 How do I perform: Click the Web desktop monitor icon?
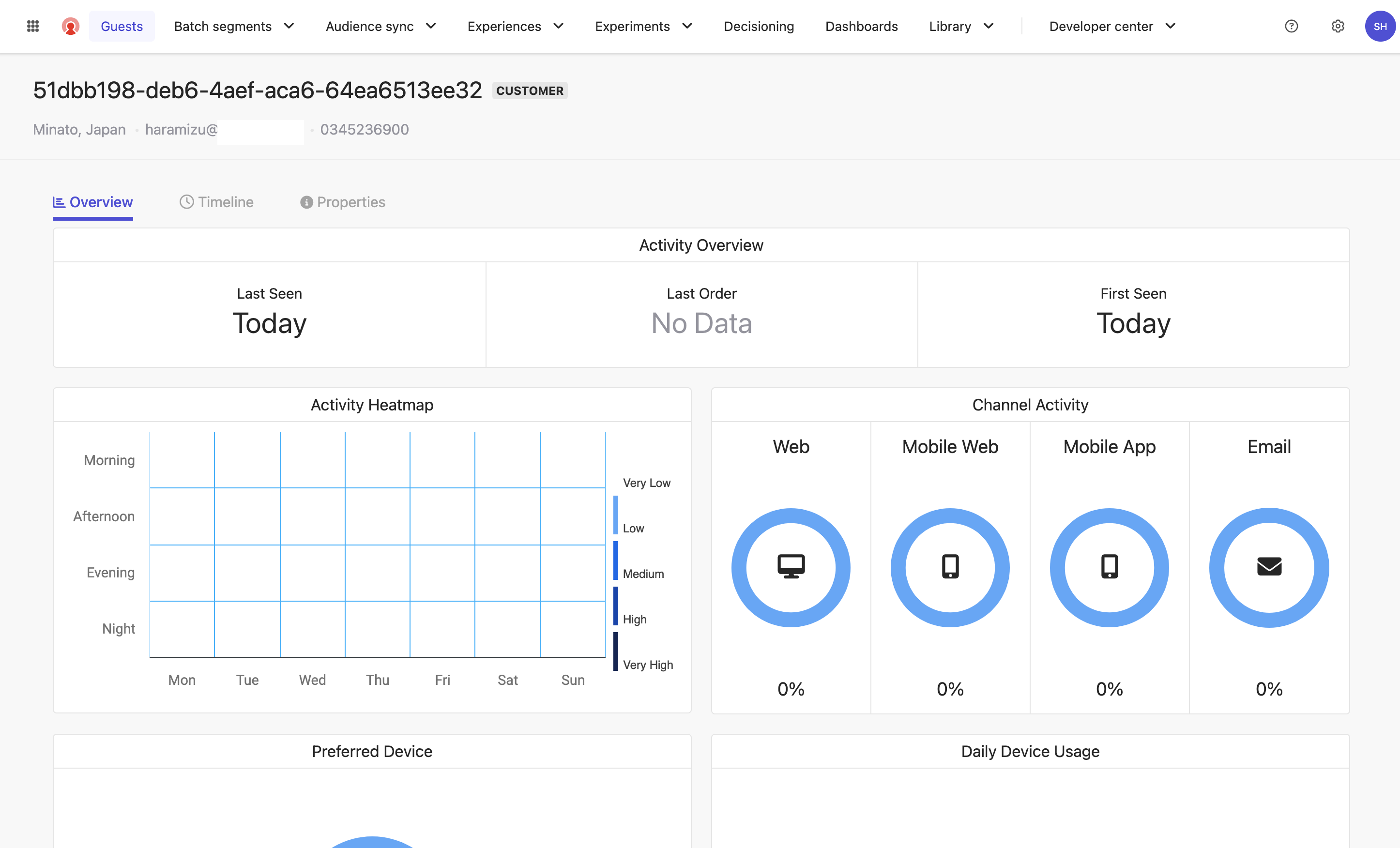(791, 567)
